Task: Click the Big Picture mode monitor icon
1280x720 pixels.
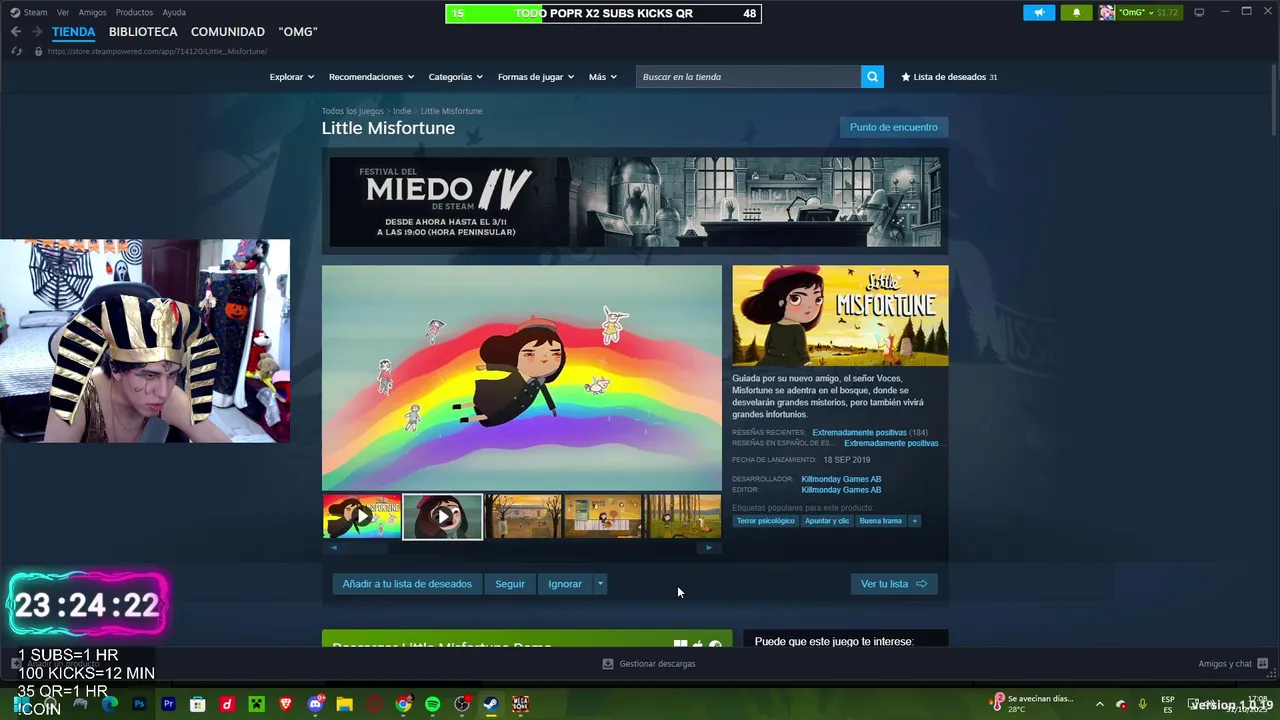Action: (1199, 12)
